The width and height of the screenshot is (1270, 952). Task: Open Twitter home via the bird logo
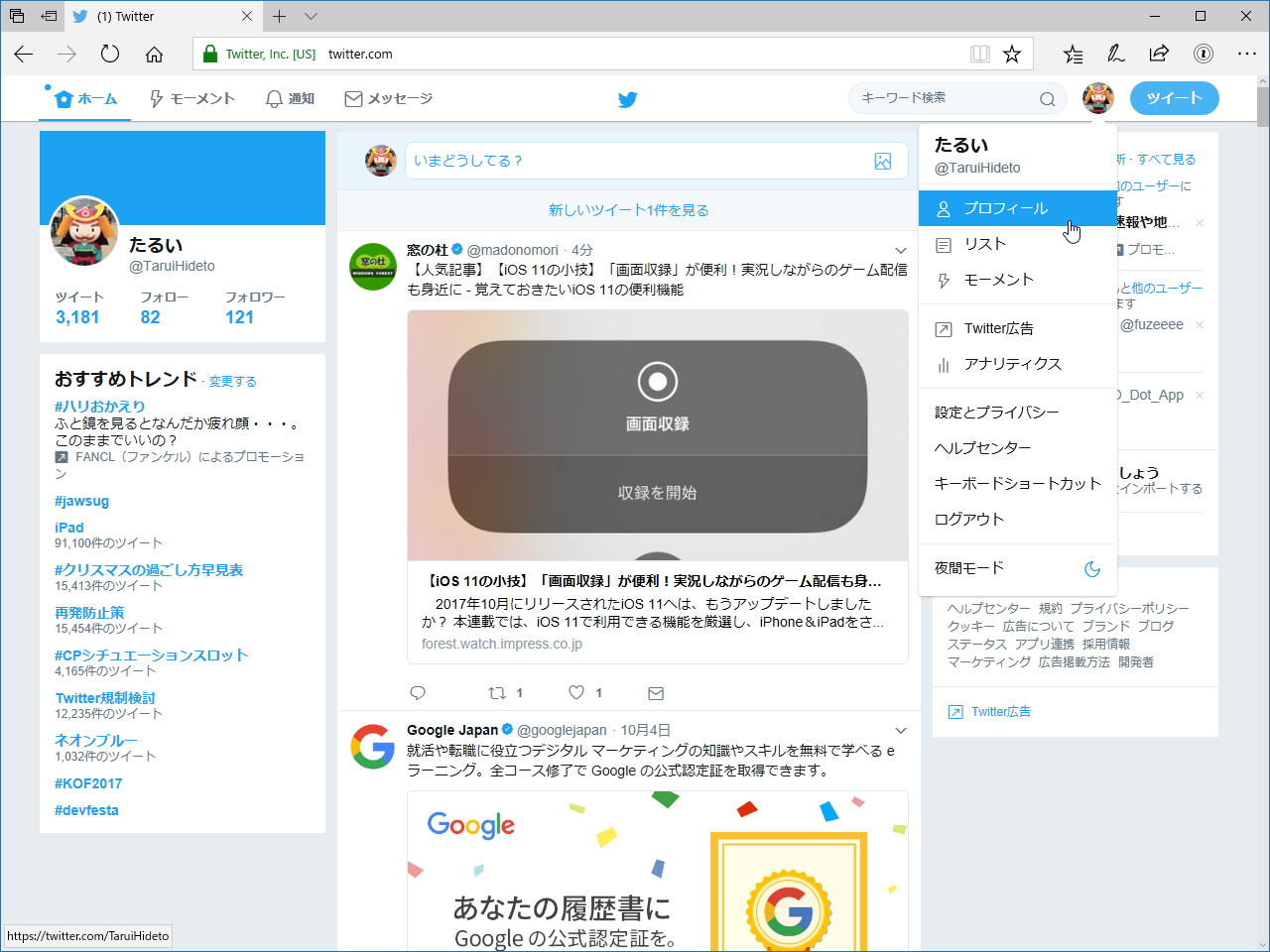click(627, 99)
